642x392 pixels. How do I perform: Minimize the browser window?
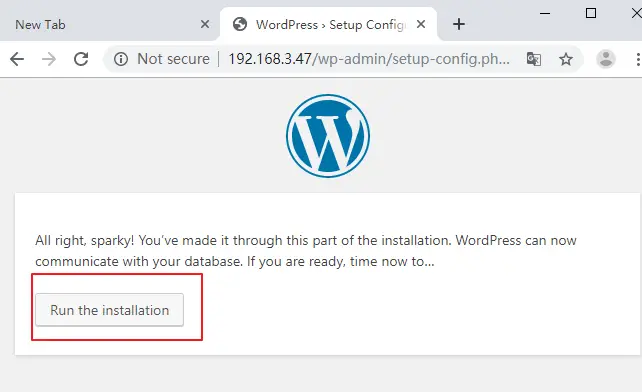coord(545,14)
